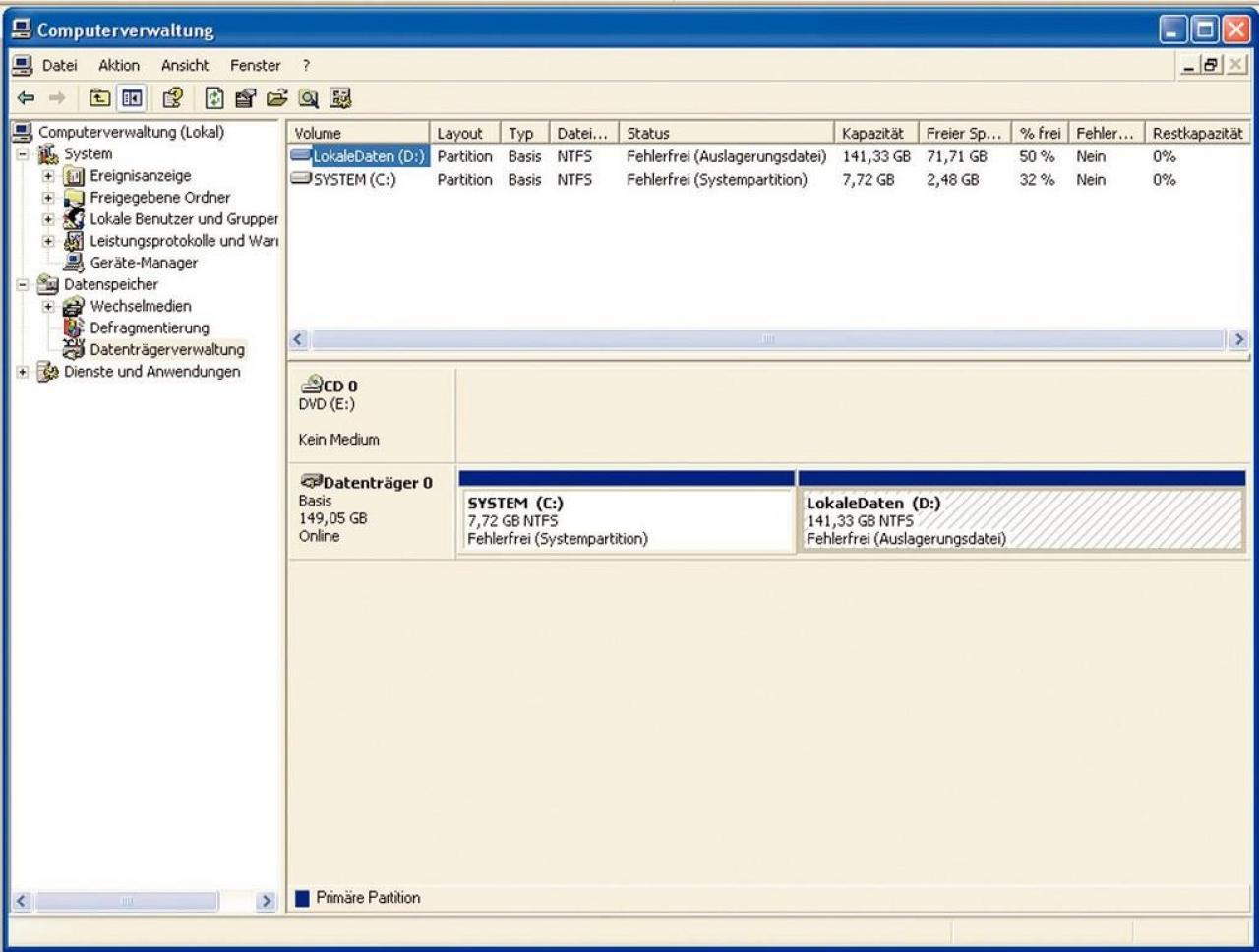Click the last toolbar icon with gear

point(341,97)
